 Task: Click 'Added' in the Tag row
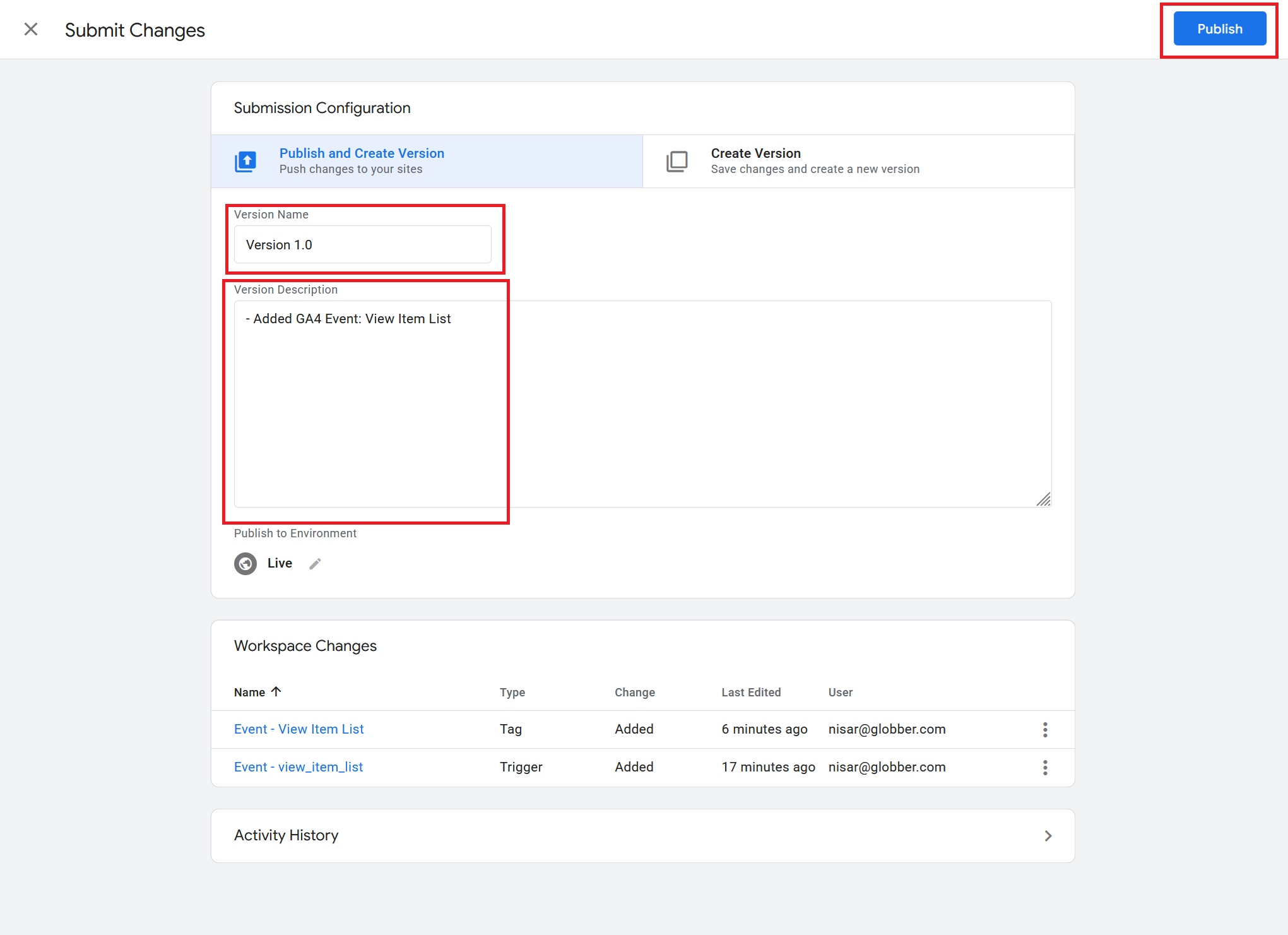pyautogui.click(x=634, y=729)
